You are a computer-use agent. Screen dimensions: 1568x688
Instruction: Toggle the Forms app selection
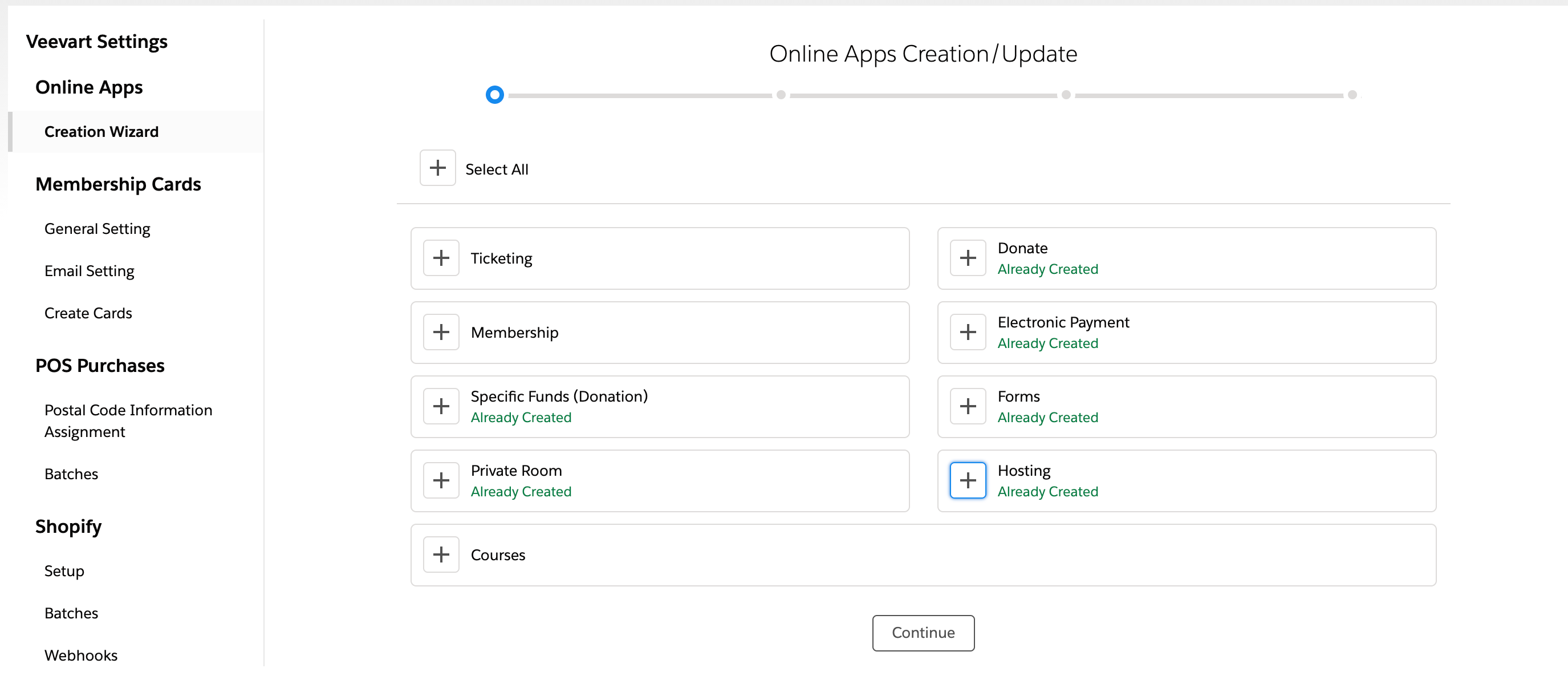[968, 406]
